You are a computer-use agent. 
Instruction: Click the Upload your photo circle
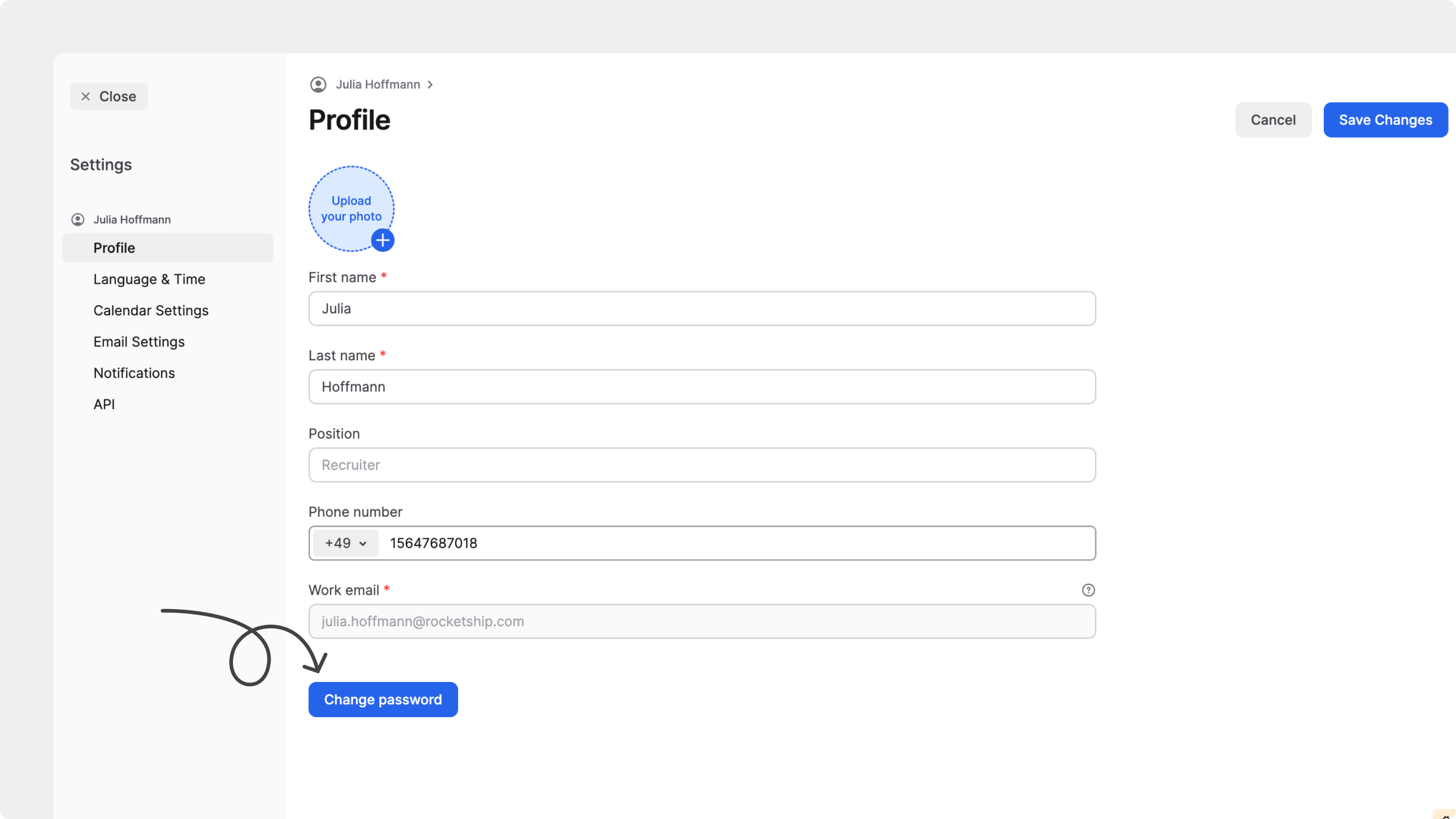coord(350,206)
